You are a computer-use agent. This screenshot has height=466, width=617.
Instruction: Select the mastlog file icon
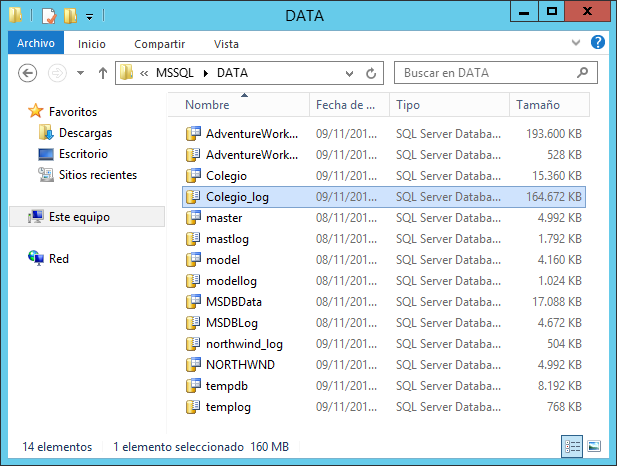(x=193, y=239)
